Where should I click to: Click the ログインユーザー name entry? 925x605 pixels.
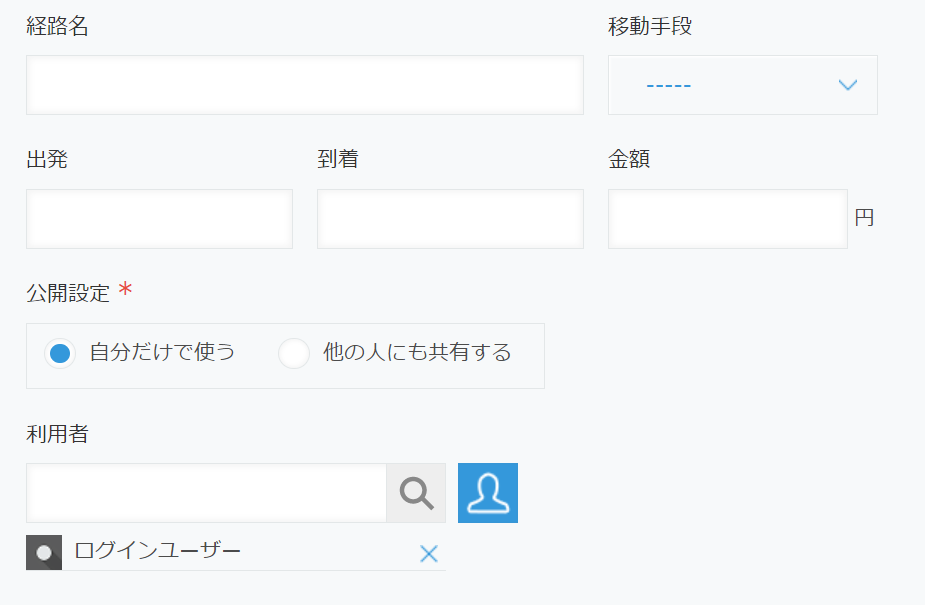coord(158,551)
